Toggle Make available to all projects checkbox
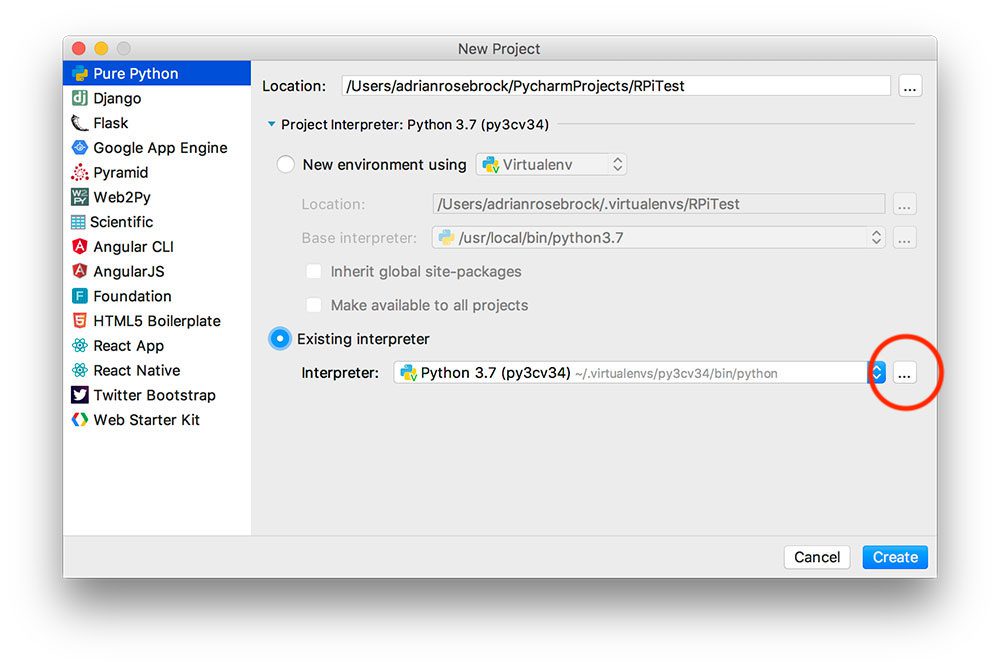 pos(314,305)
